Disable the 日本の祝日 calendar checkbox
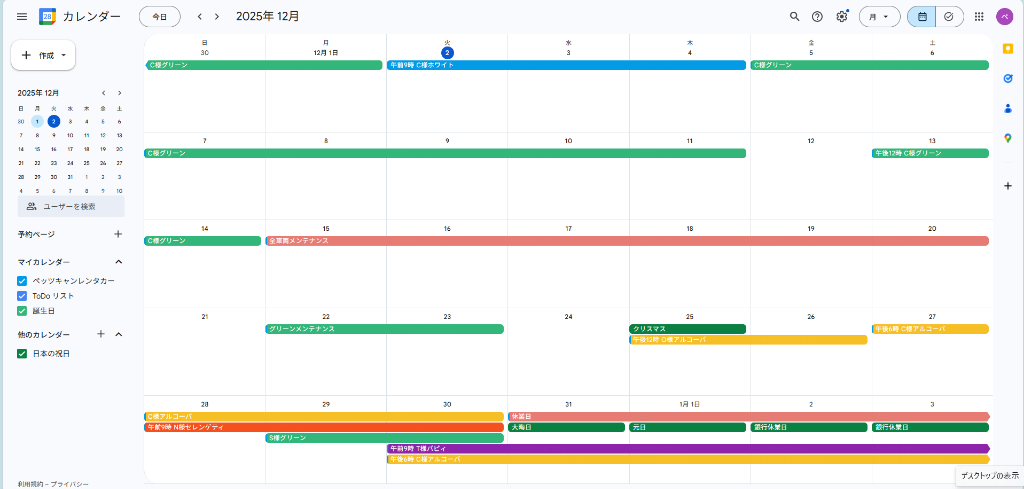The image size is (1024, 489). click(x=22, y=354)
